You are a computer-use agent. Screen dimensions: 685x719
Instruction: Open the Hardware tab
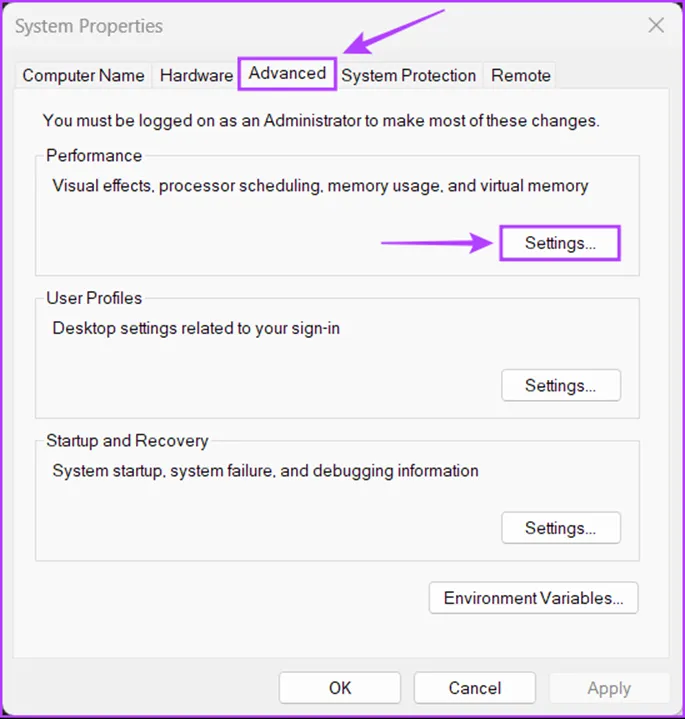click(x=196, y=75)
